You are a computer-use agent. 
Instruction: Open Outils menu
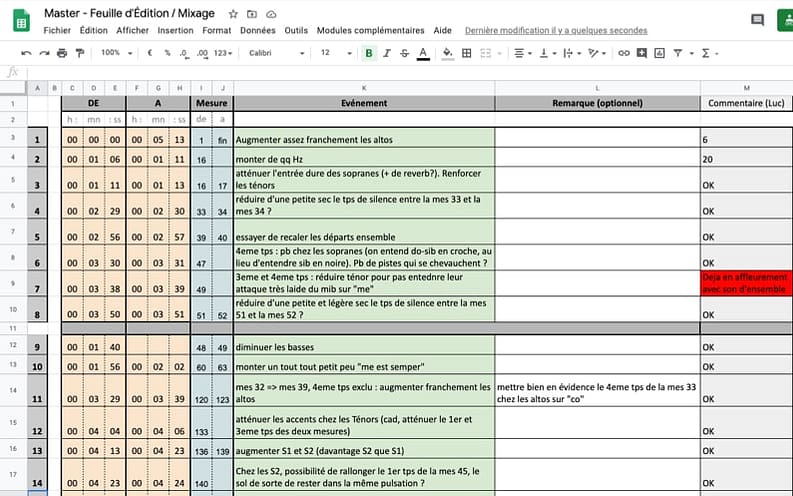[x=296, y=30]
